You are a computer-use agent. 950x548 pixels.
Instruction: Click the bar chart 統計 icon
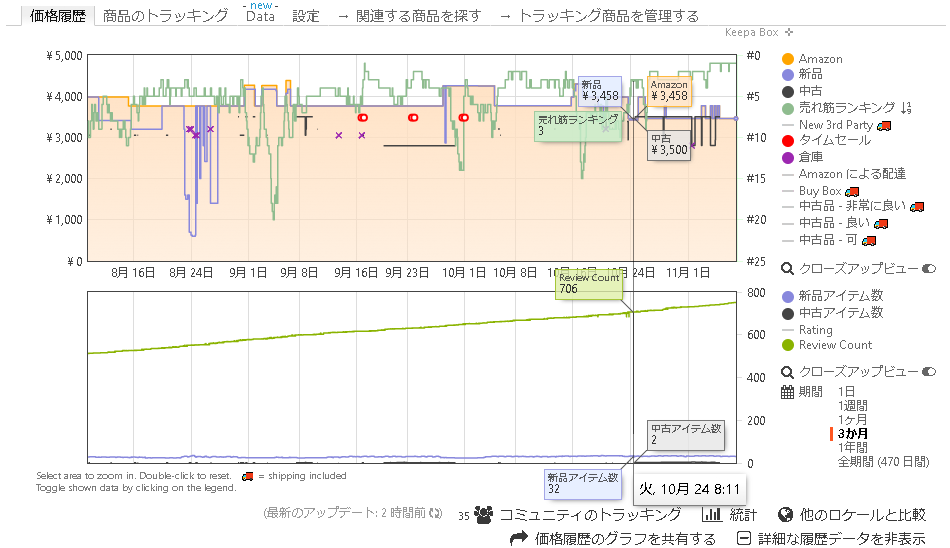[x=712, y=515]
